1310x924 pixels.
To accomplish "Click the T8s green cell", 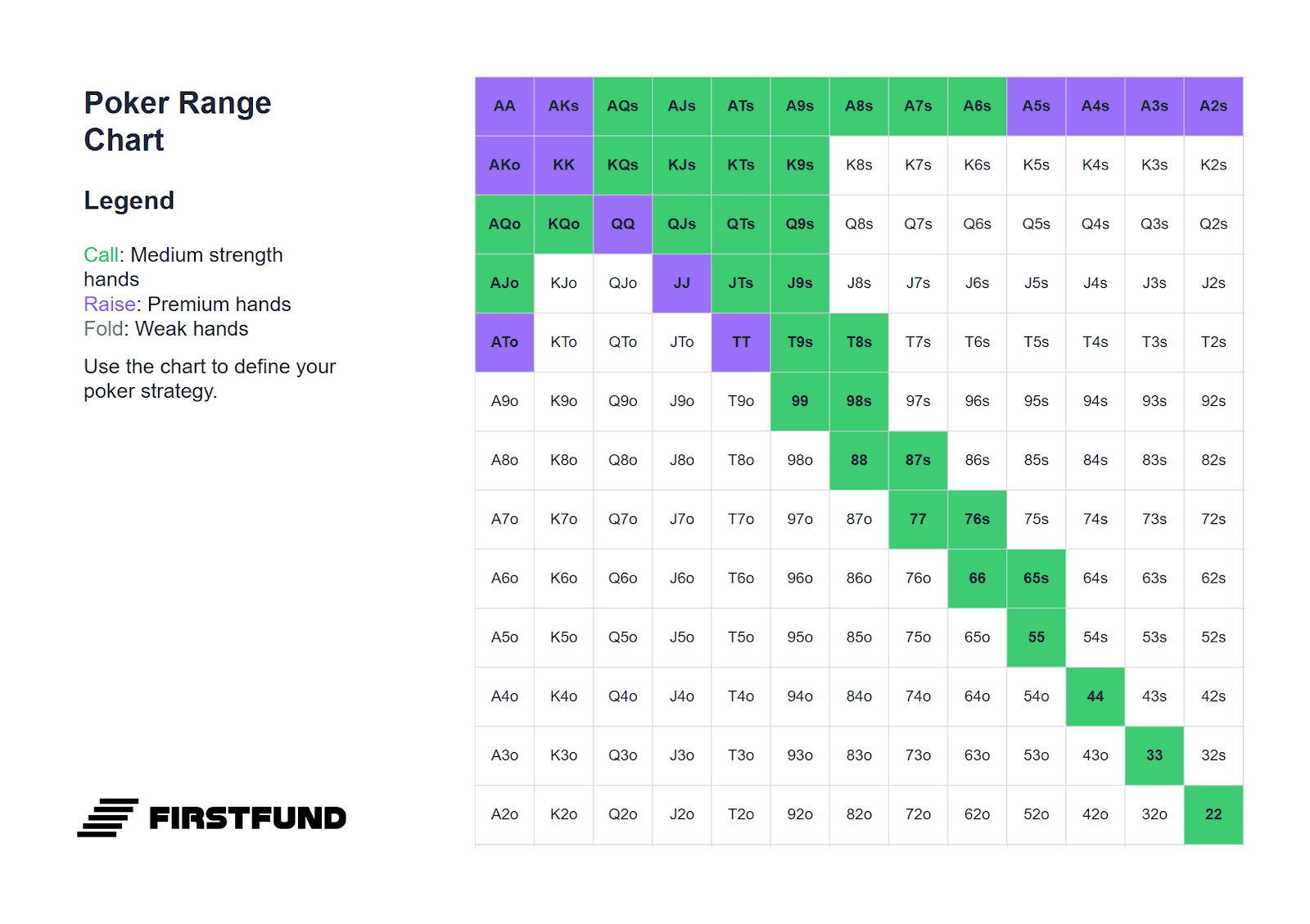I will [x=859, y=342].
